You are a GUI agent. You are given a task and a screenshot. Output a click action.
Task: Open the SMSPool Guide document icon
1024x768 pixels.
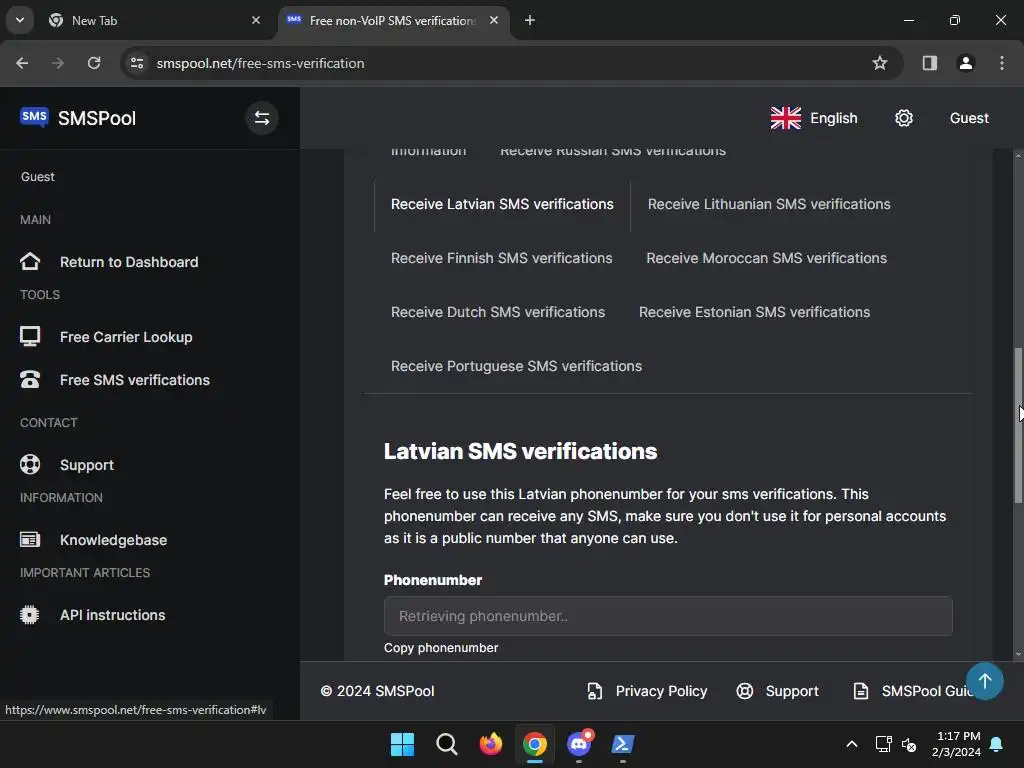[x=861, y=691]
